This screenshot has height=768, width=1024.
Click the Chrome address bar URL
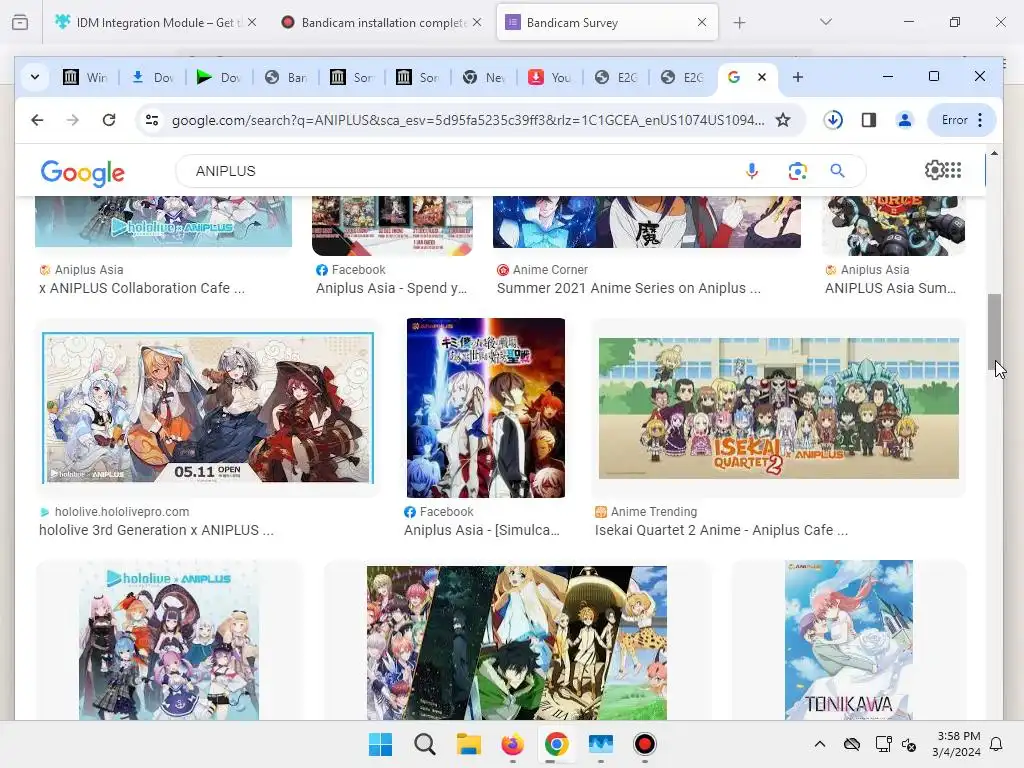468,120
